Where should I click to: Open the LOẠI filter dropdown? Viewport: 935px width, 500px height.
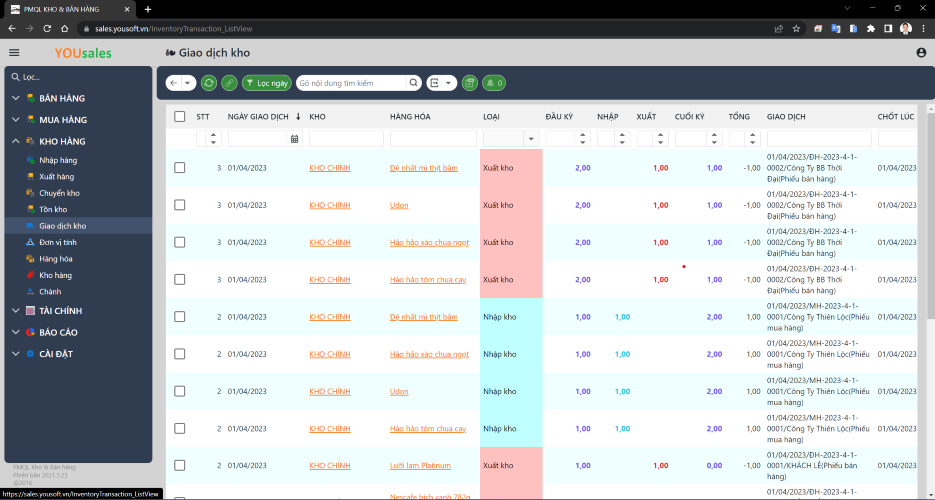point(531,139)
